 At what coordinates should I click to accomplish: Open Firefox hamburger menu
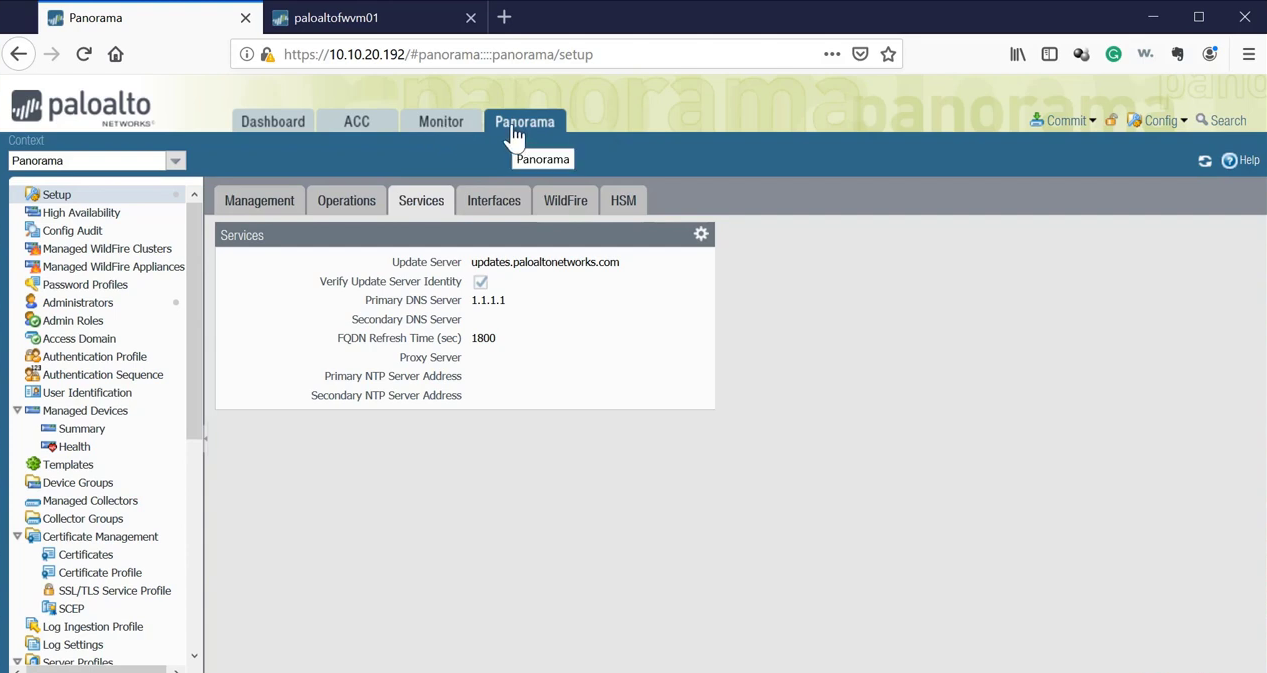click(1248, 54)
